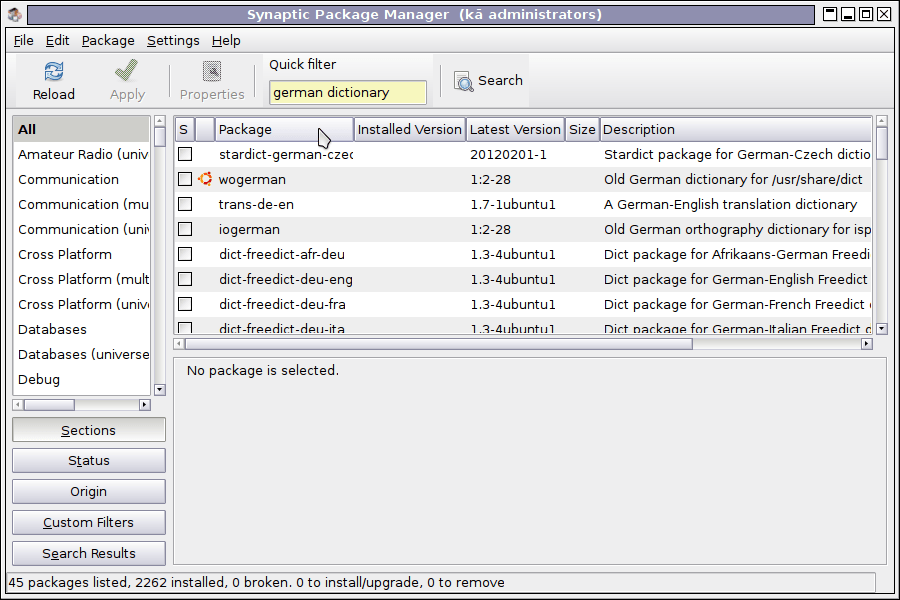Open Custom Filters view
Screen dimensions: 900x600
(89, 522)
